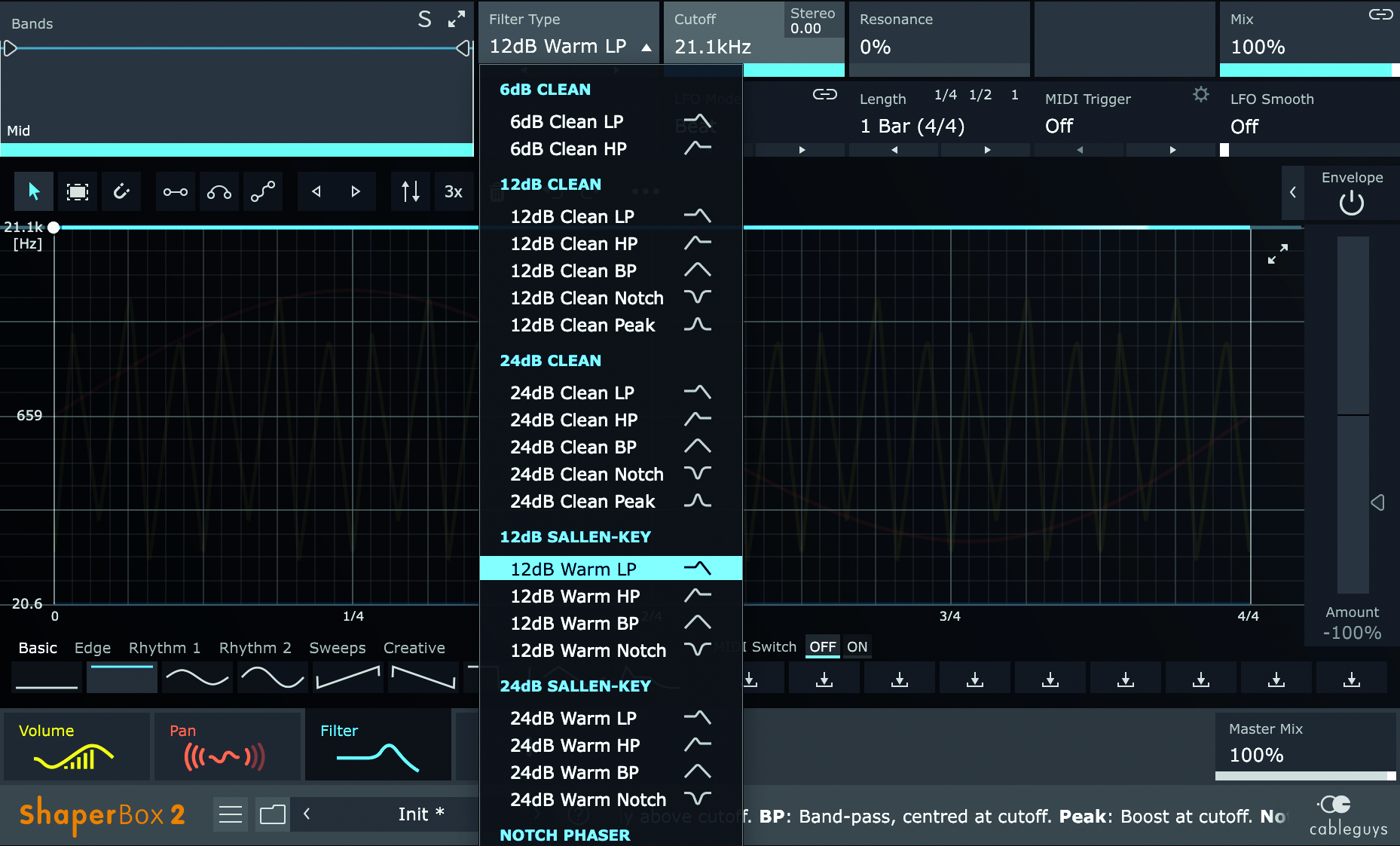Open MIDI Trigger settings gear
1400x846 pixels.
(x=1201, y=94)
